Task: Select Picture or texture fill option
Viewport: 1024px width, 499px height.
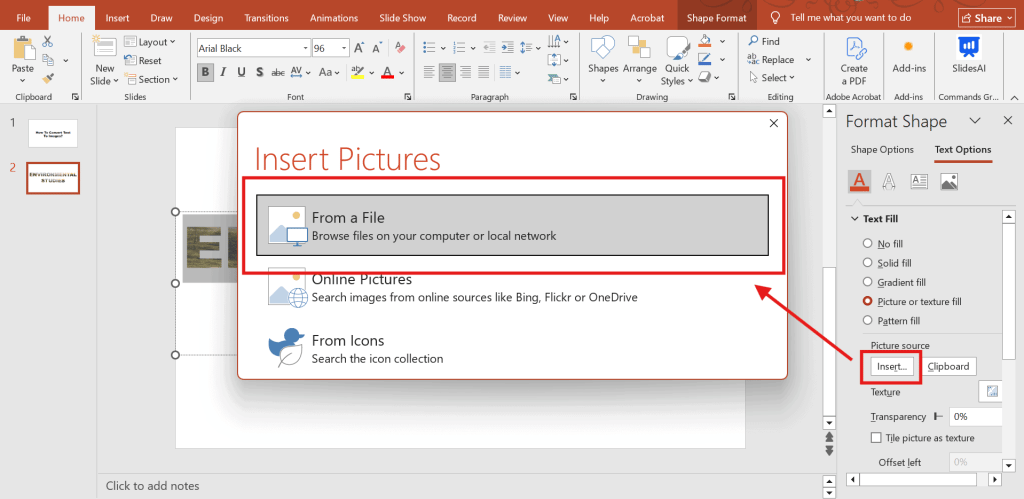Action: [x=867, y=301]
